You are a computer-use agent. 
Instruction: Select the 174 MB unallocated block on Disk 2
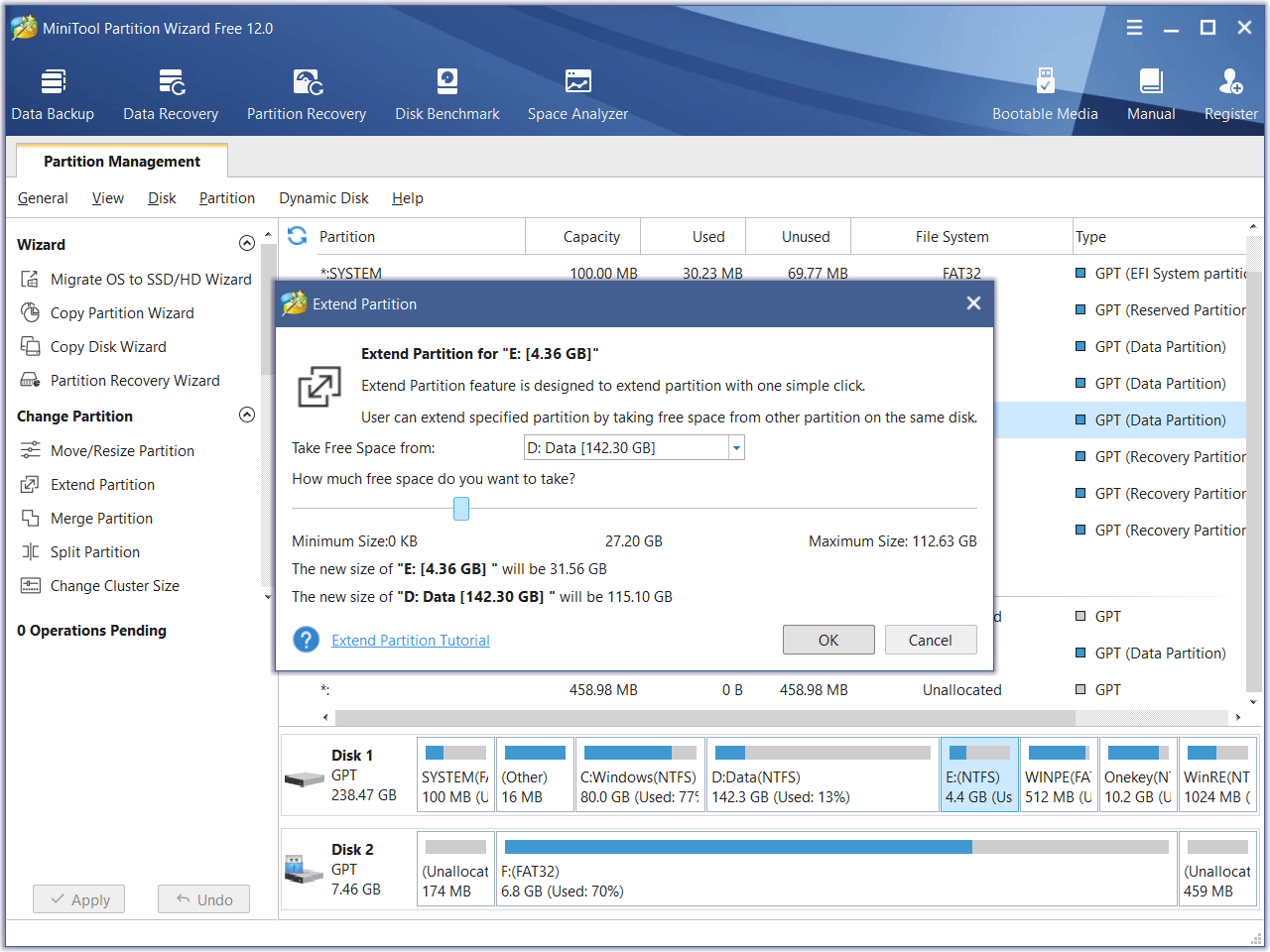tap(455, 869)
